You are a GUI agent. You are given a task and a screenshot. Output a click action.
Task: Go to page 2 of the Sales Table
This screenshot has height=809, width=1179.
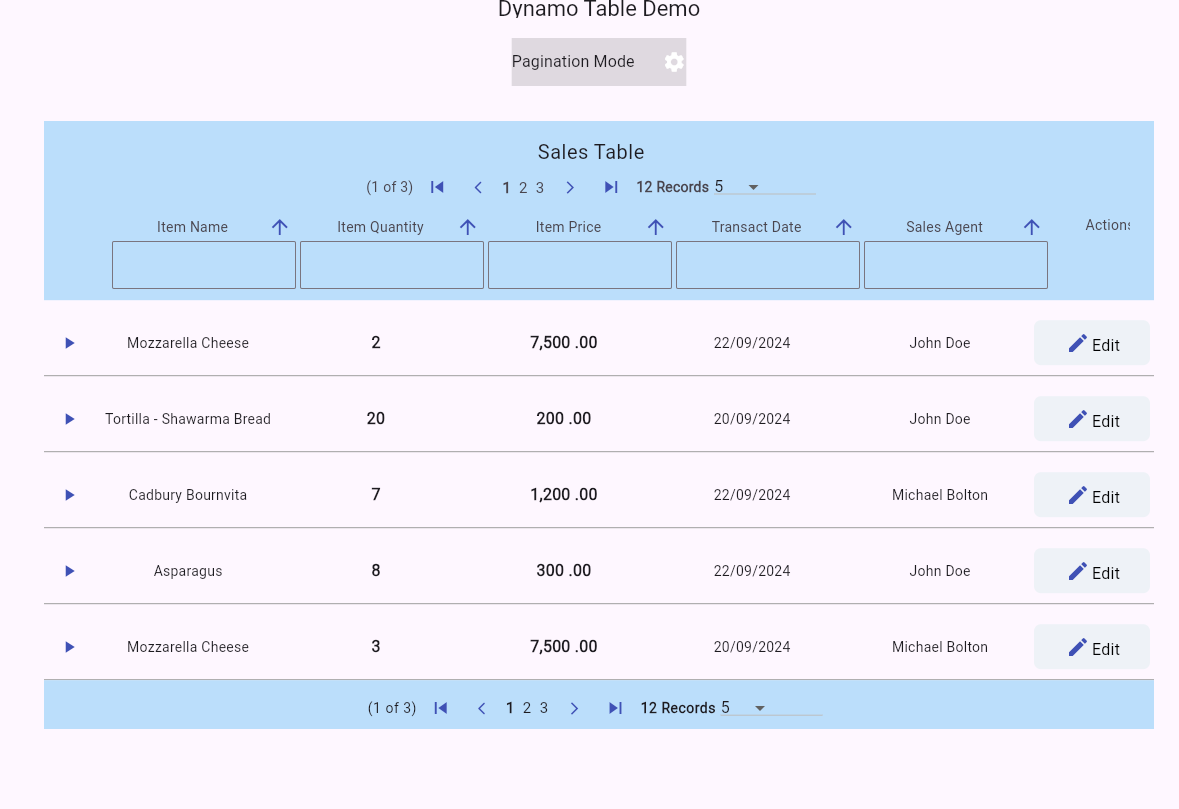click(523, 187)
